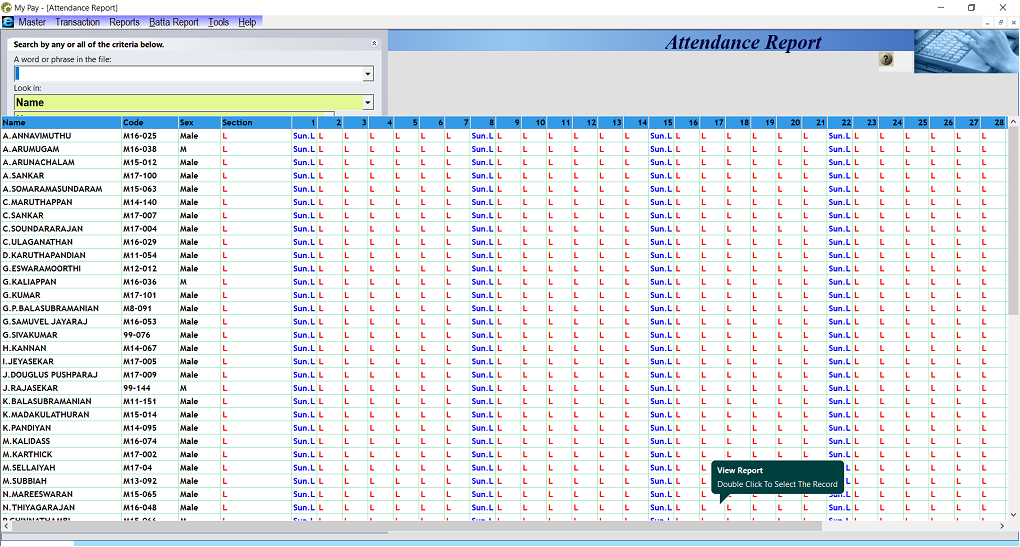This screenshot has width=1020, height=547.
Task: Click the help question mark icon
Action: click(886, 60)
